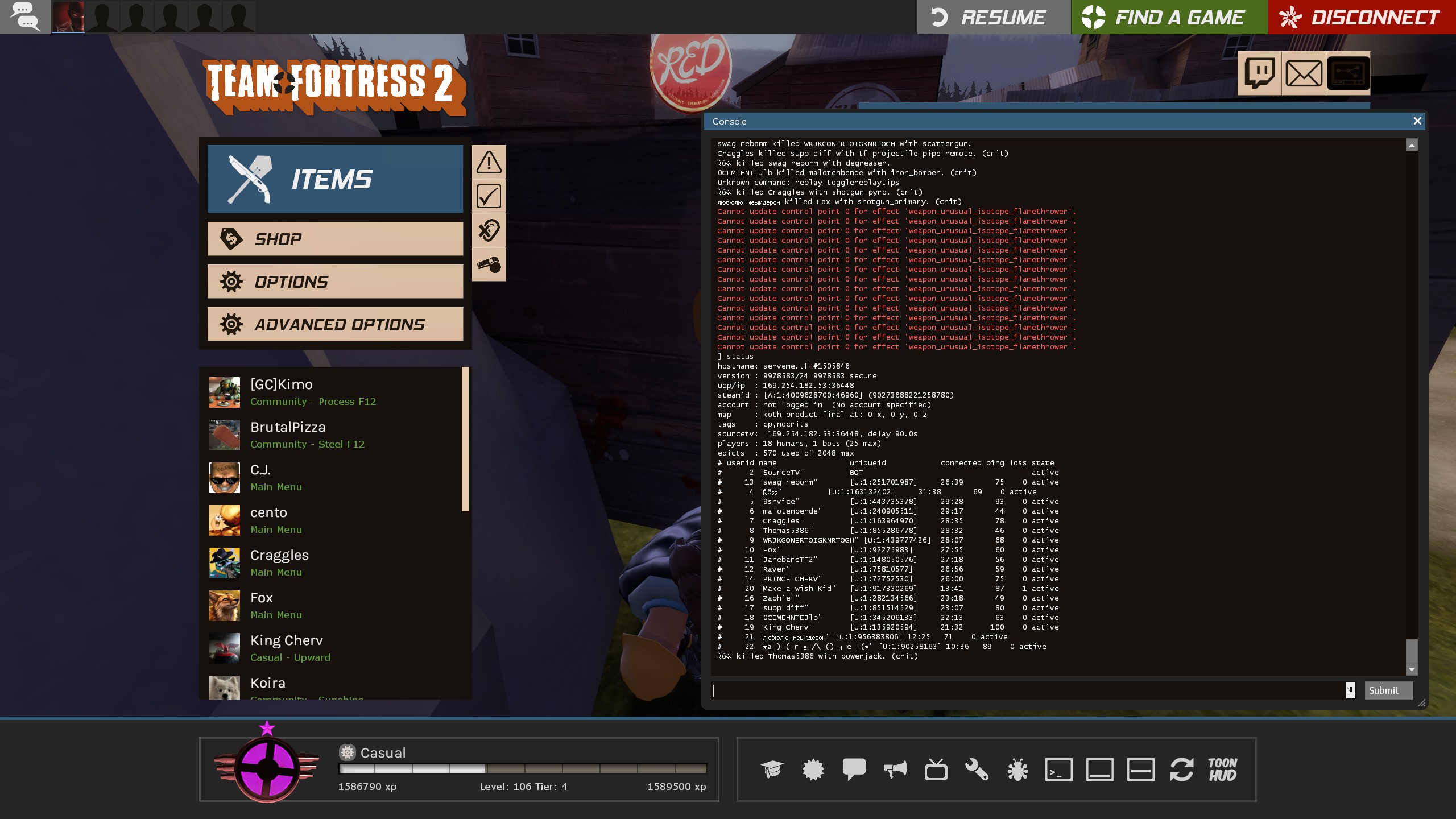
Task: Click the megaphone icon
Action: pyautogui.click(x=895, y=770)
